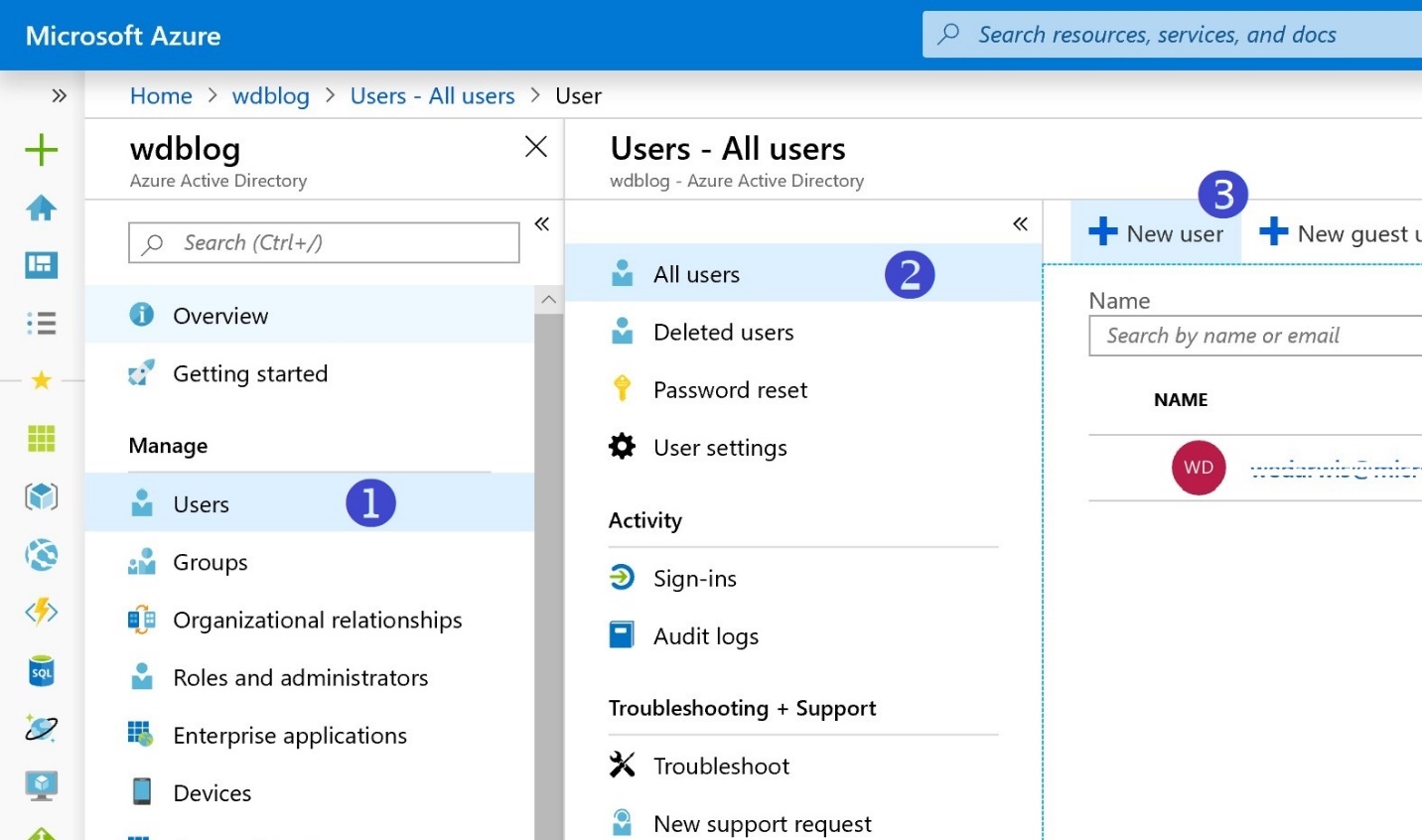Viewport: 1422px width, 840px height.
Task: Click the Microsoft Azure title
Action: (123, 36)
